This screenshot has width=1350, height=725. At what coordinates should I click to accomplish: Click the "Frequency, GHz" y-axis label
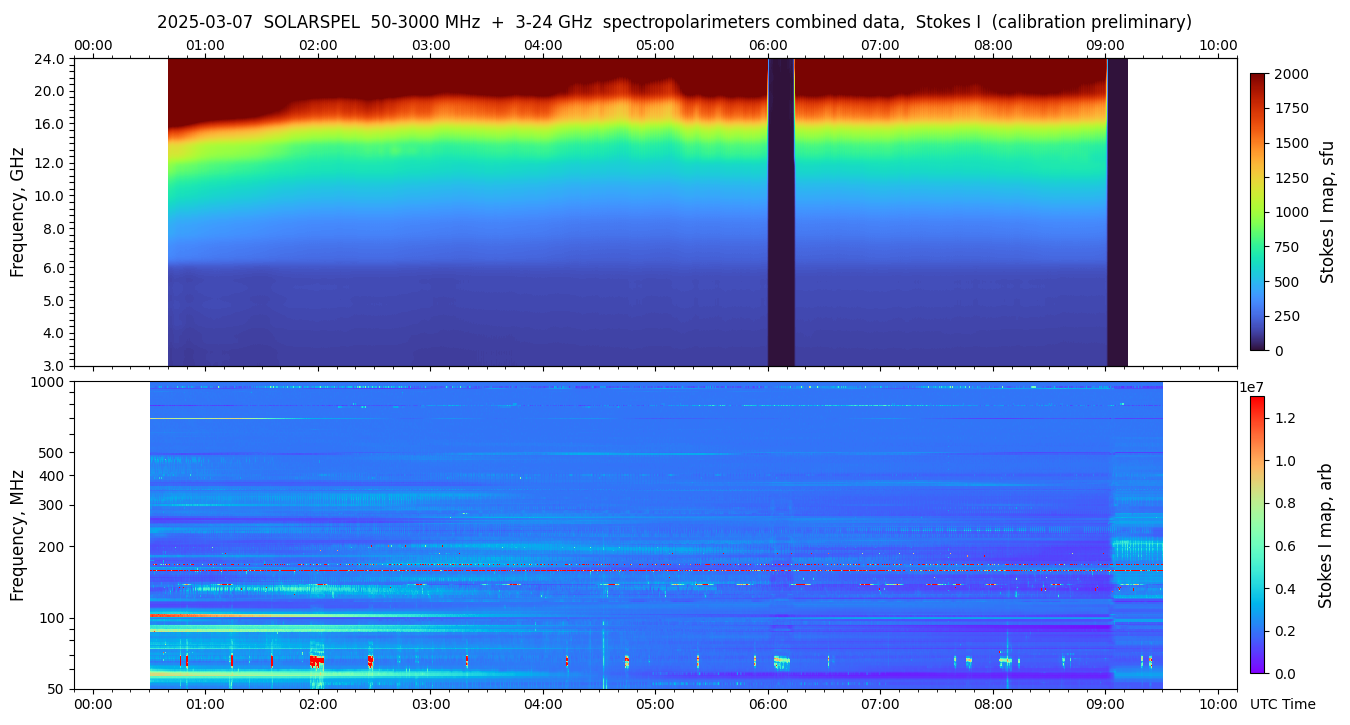pos(17,212)
